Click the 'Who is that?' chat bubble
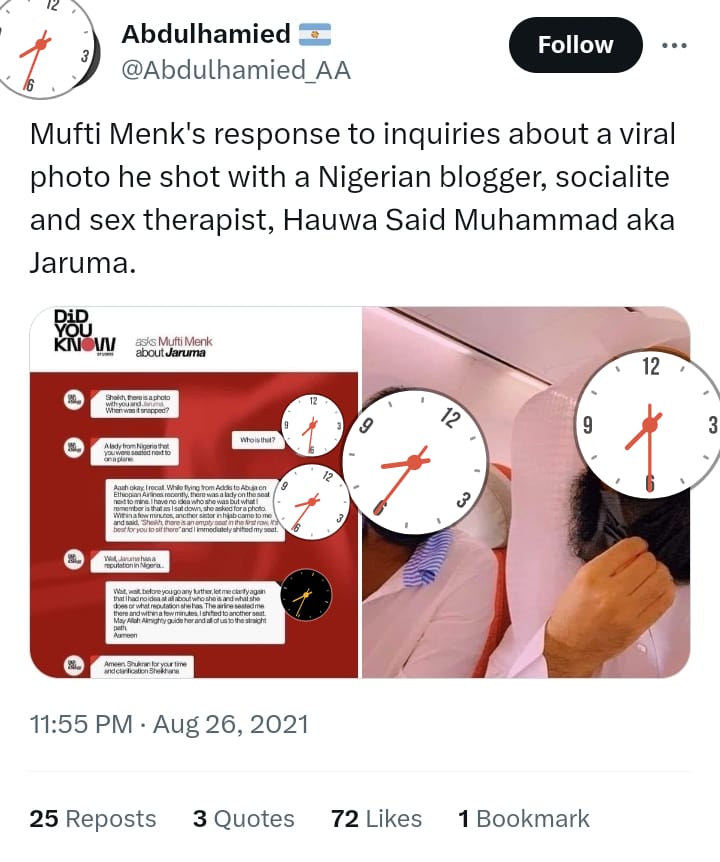 pos(257,440)
